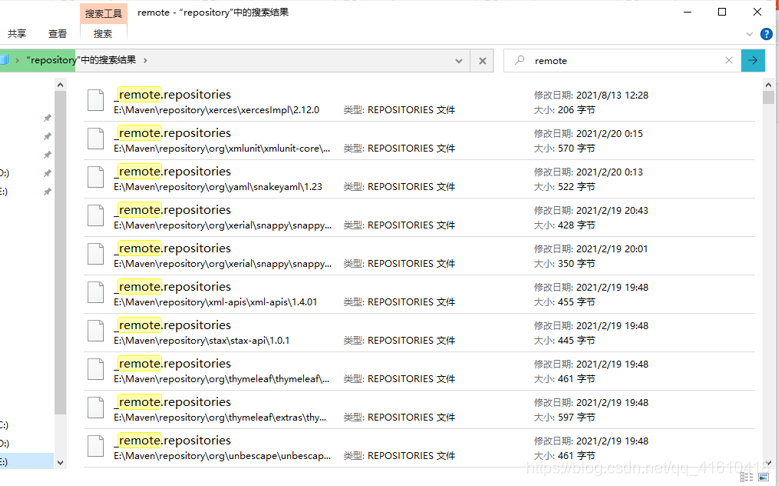The image size is (779, 486).
Task: Stop loading with the address bar X button
Action: click(482, 61)
